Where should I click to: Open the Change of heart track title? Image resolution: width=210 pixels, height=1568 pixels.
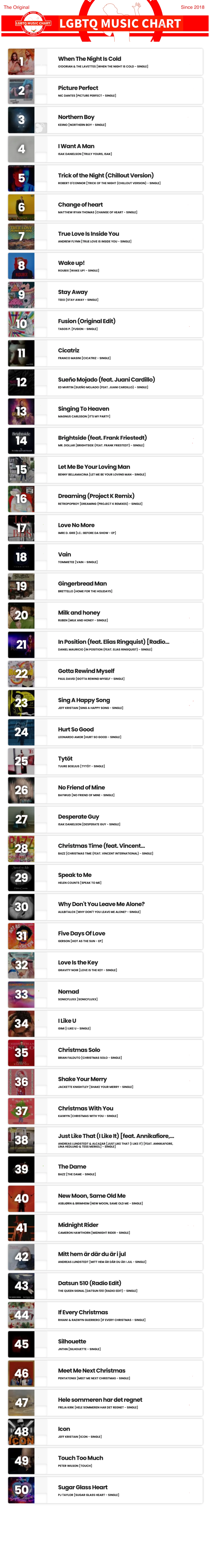click(x=81, y=204)
